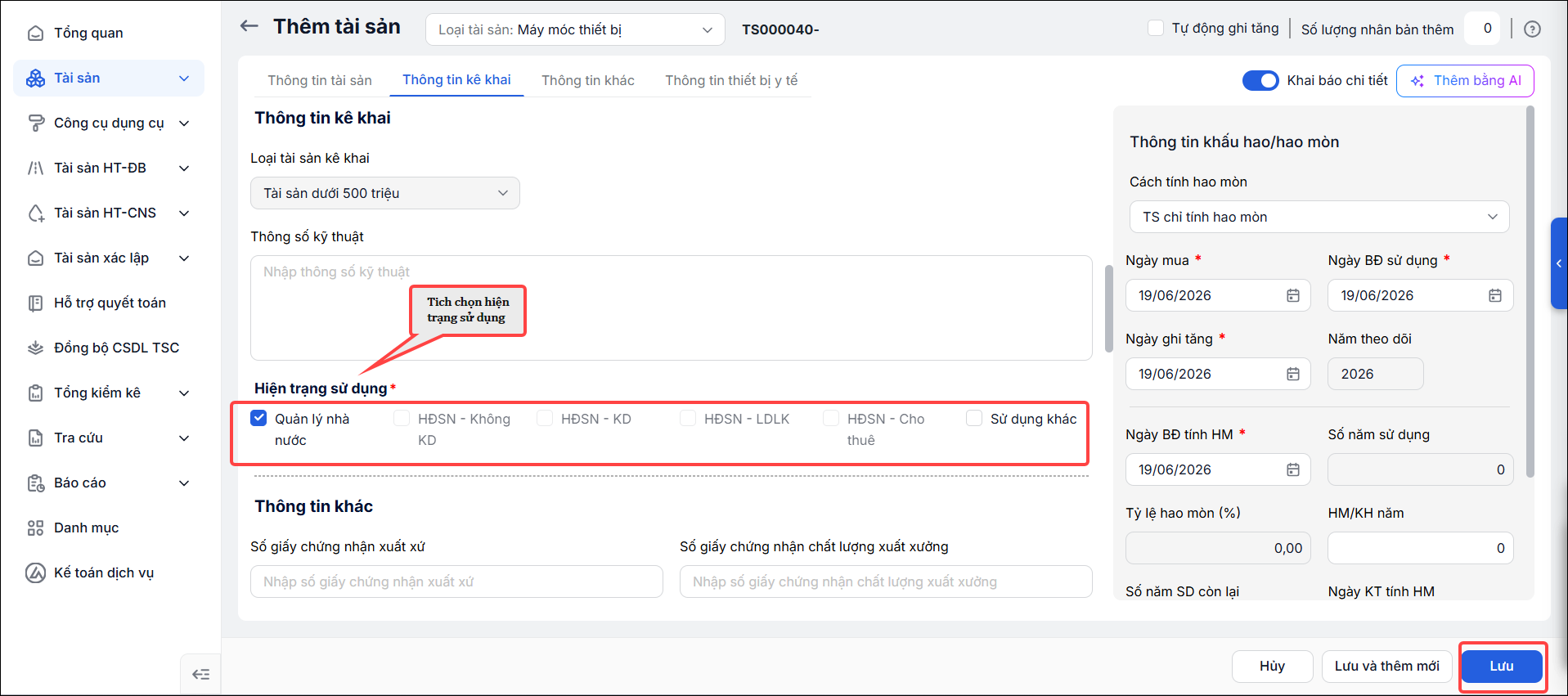The height and width of the screenshot is (696, 1568).
Task: Click the Năm theo dõi 2026 field
Action: 1376,374
